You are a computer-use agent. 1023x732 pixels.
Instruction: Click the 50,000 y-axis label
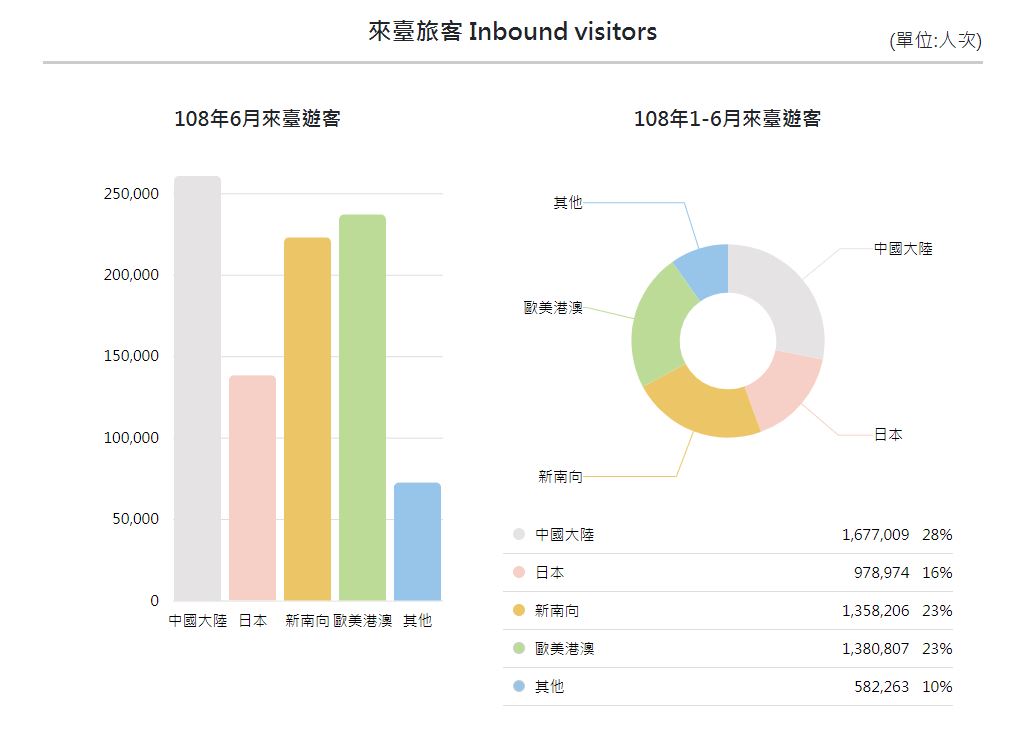136,519
